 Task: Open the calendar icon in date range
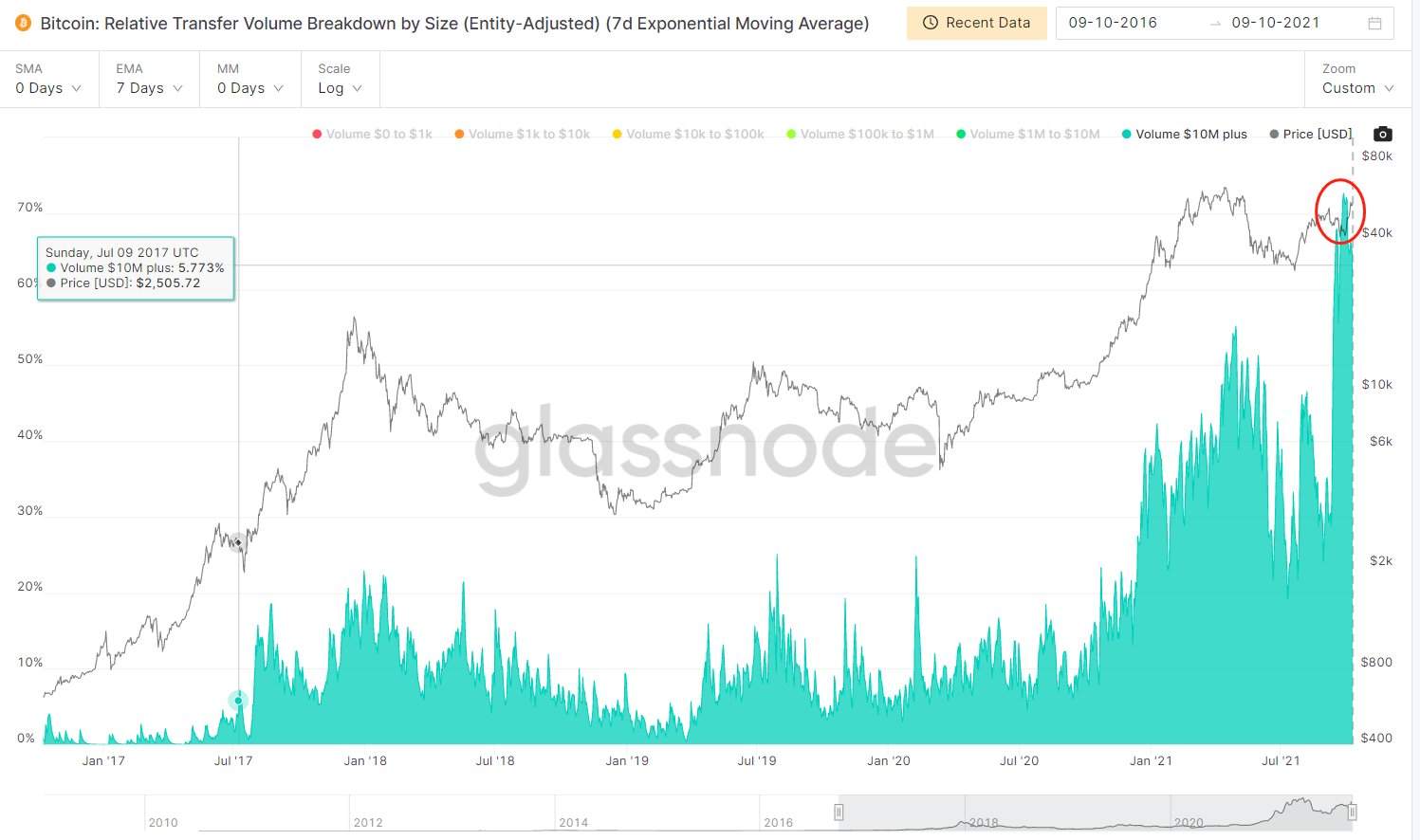1374,23
